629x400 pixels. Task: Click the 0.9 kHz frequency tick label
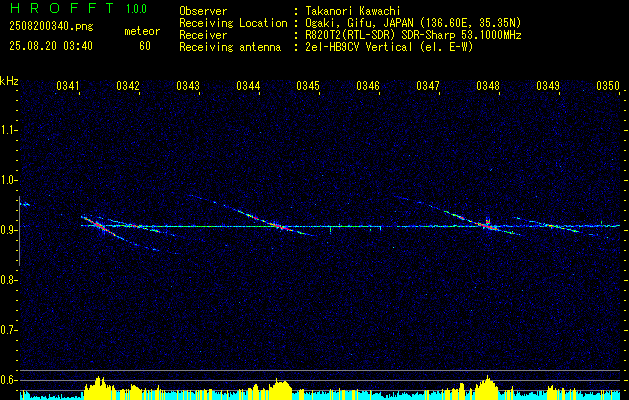(8, 230)
